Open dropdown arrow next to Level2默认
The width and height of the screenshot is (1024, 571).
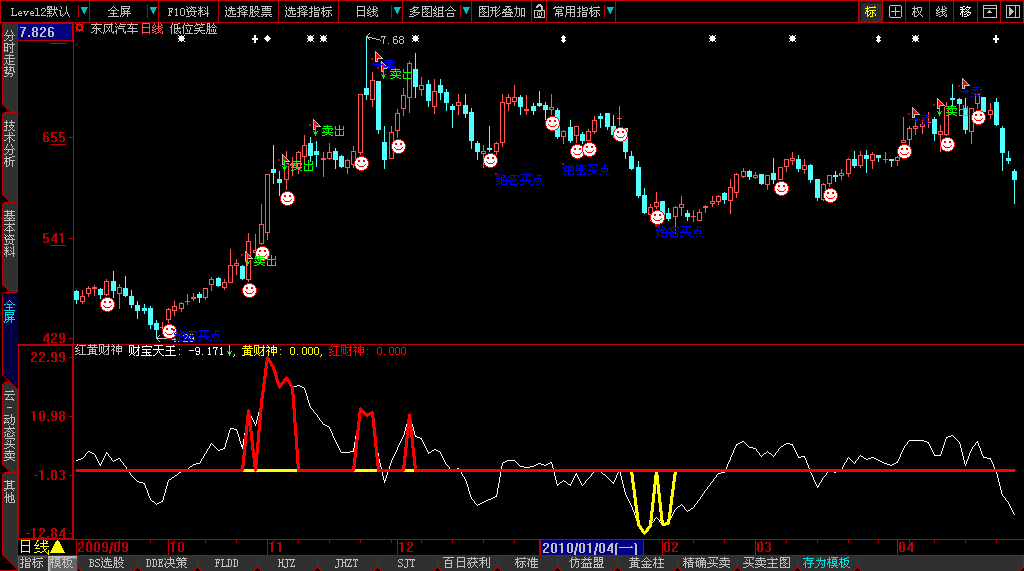coord(84,11)
